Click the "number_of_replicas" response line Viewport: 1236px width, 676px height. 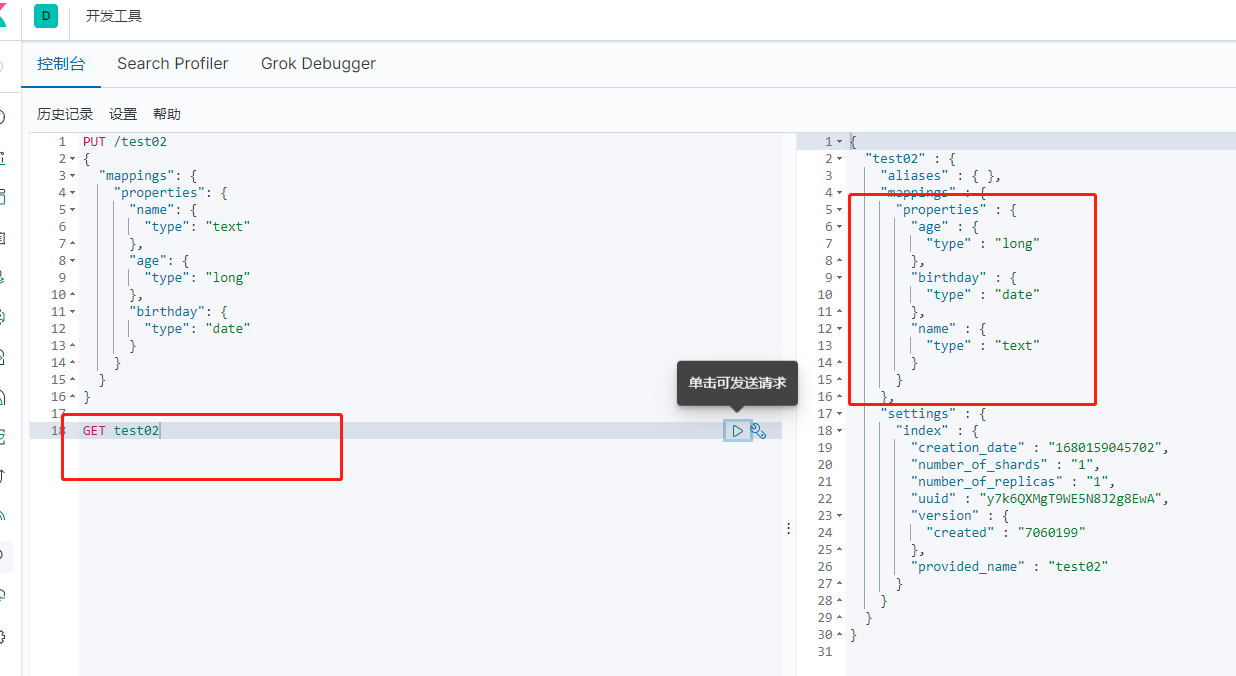pos(1013,482)
